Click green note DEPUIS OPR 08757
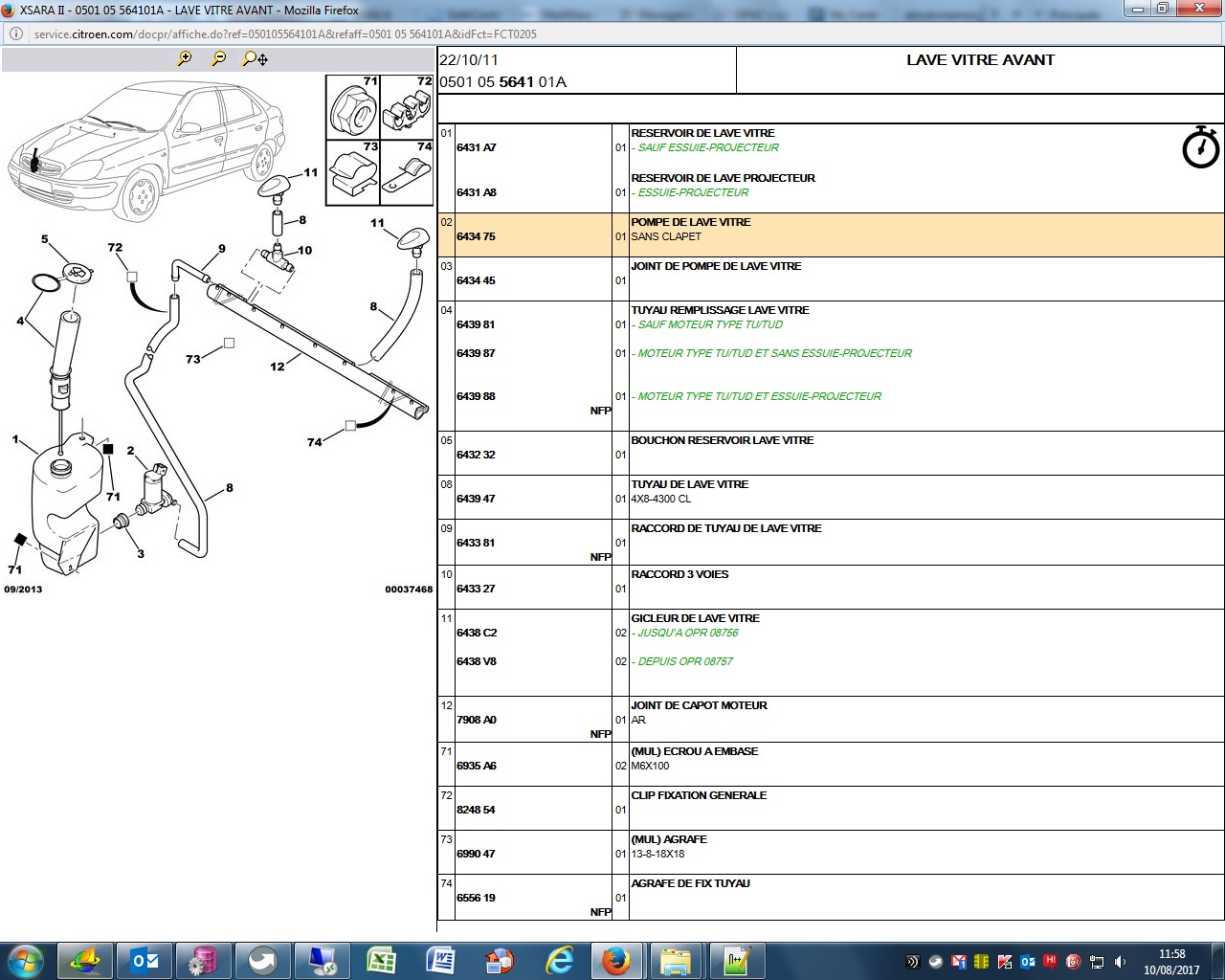1225x980 pixels. (x=682, y=661)
